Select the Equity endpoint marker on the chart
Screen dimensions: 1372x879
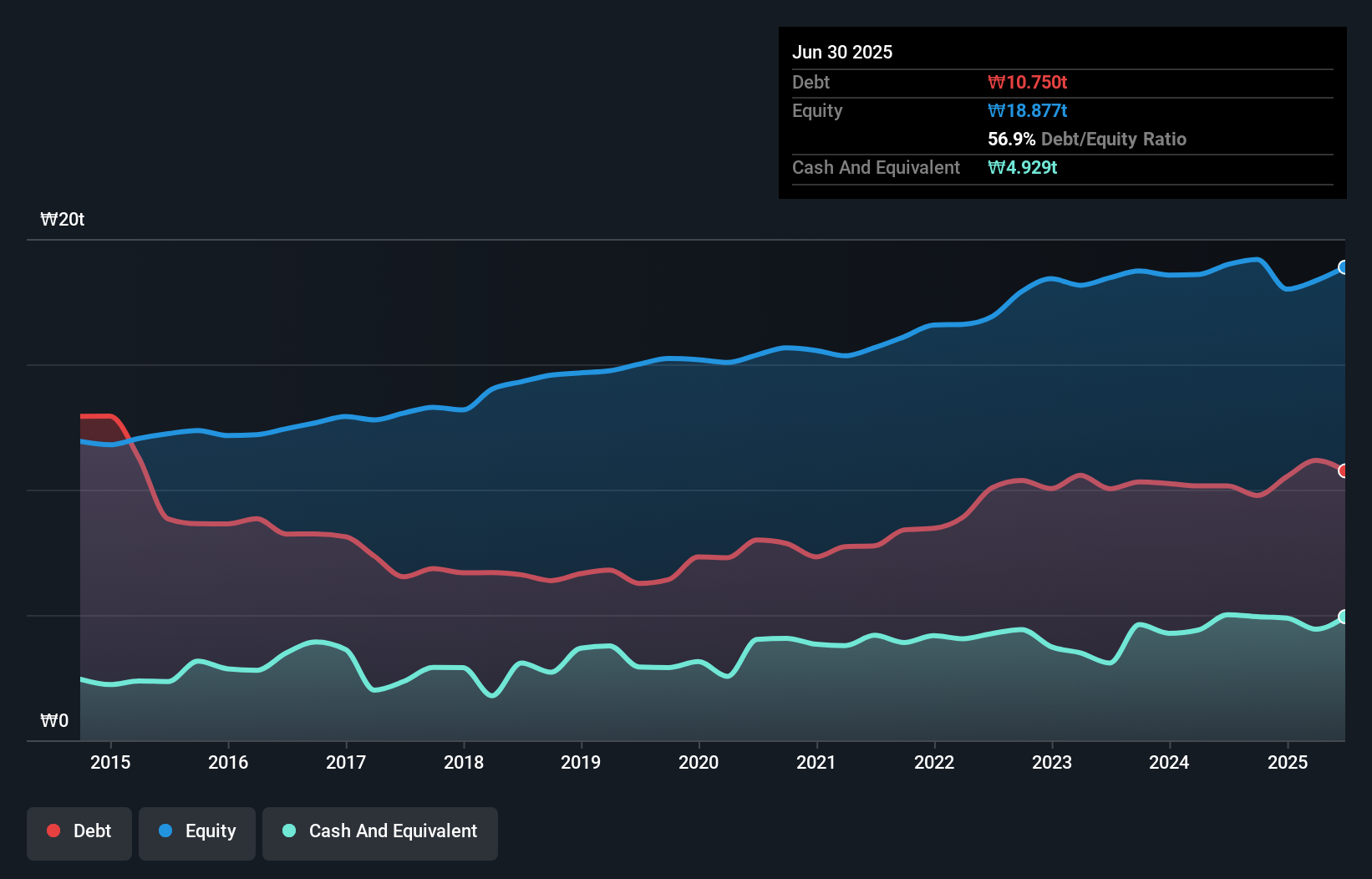[x=1342, y=268]
